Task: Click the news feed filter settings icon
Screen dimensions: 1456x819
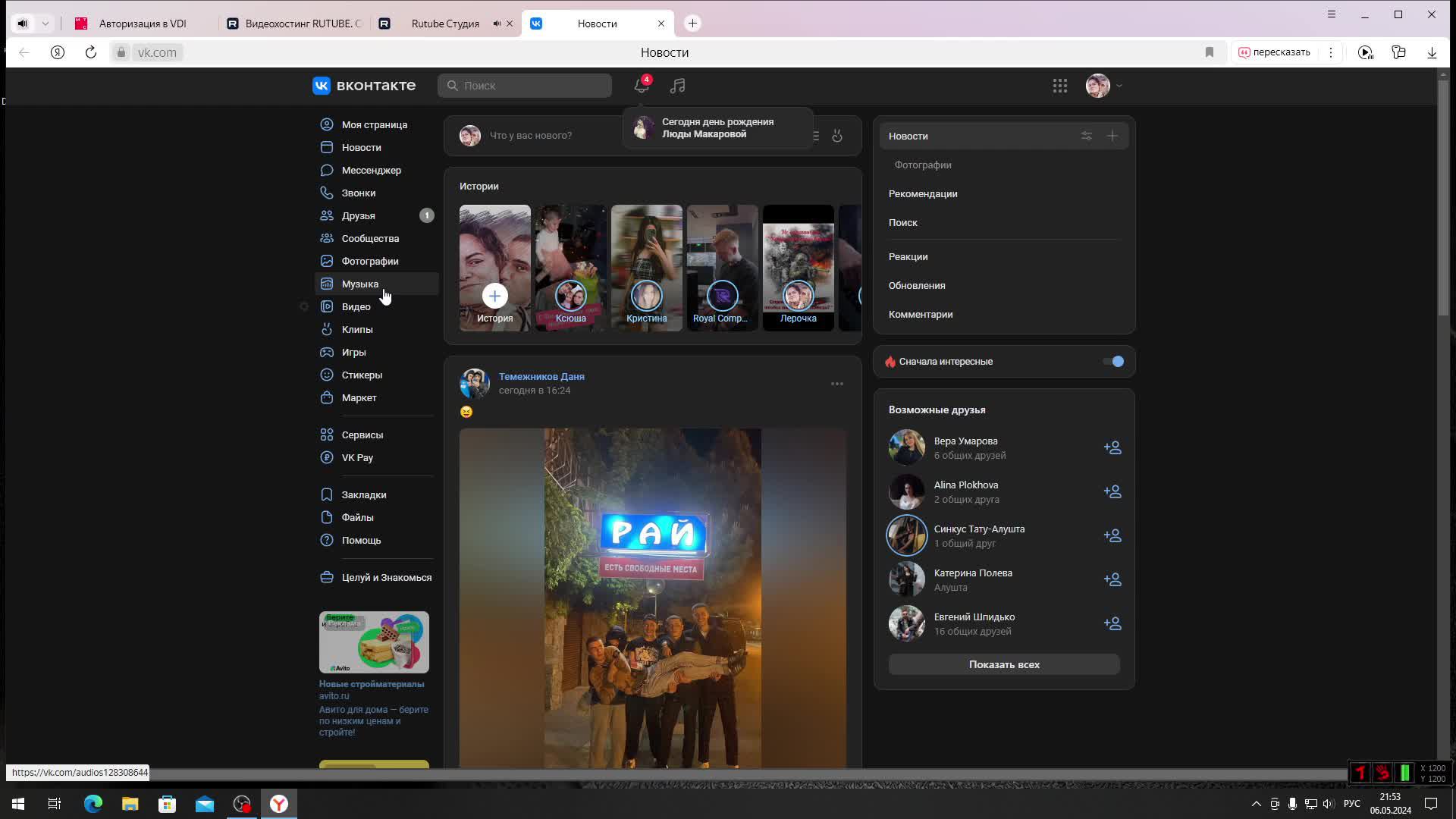Action: click(x=1087, y=136)
